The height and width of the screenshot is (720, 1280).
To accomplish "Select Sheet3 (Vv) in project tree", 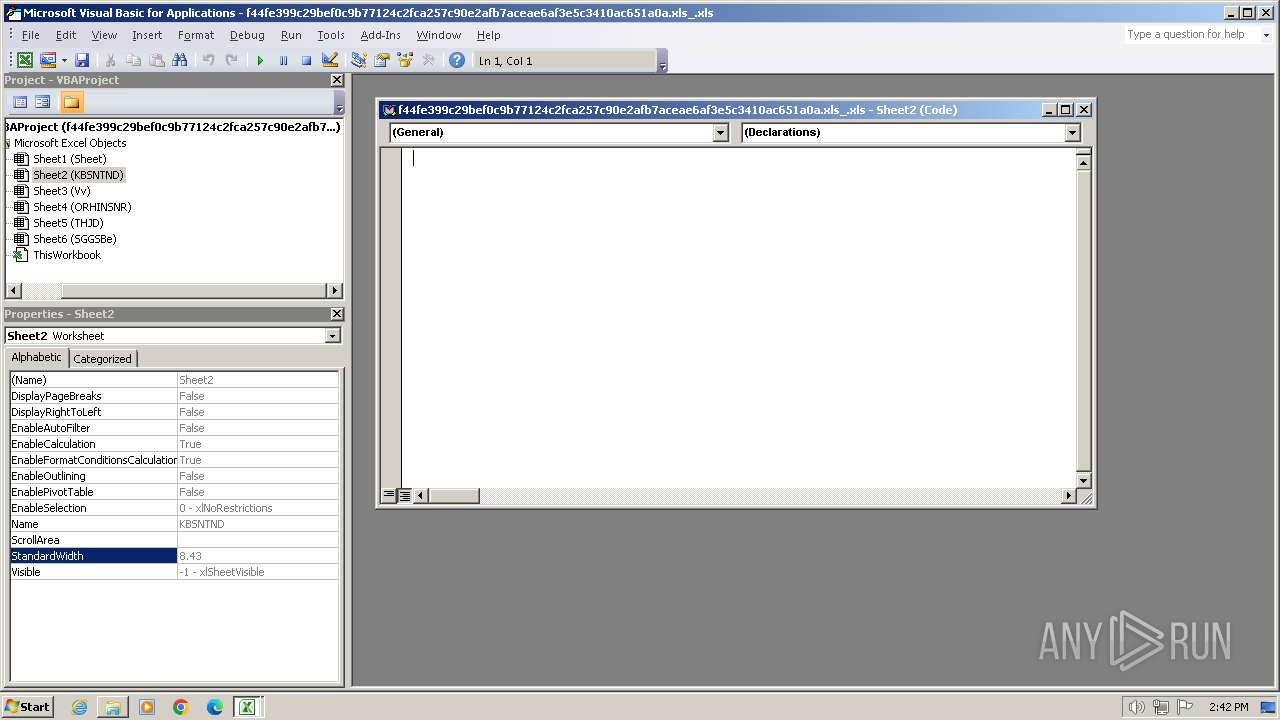I will pos(61,191).
